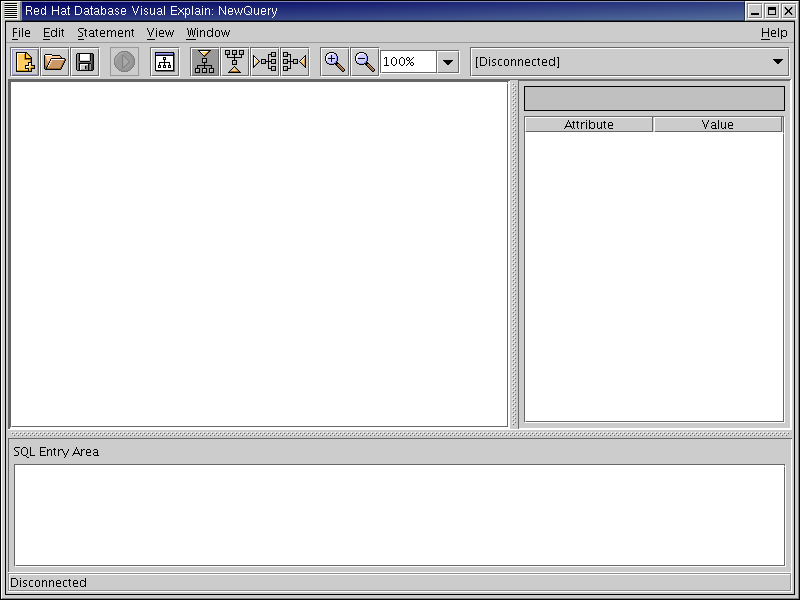Open the View menu

(x=160, y=33)
